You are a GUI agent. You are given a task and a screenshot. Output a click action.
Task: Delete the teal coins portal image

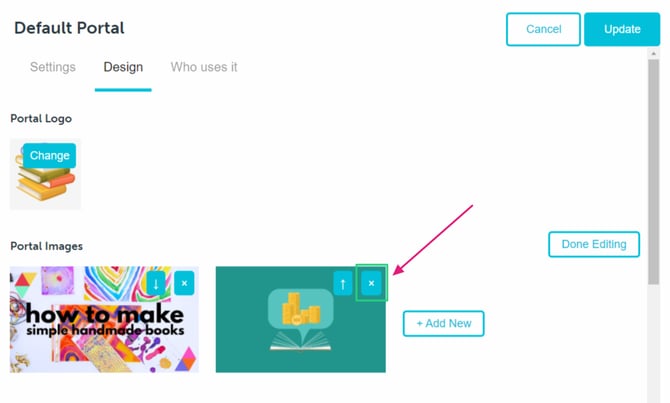[x=371, y=283]
